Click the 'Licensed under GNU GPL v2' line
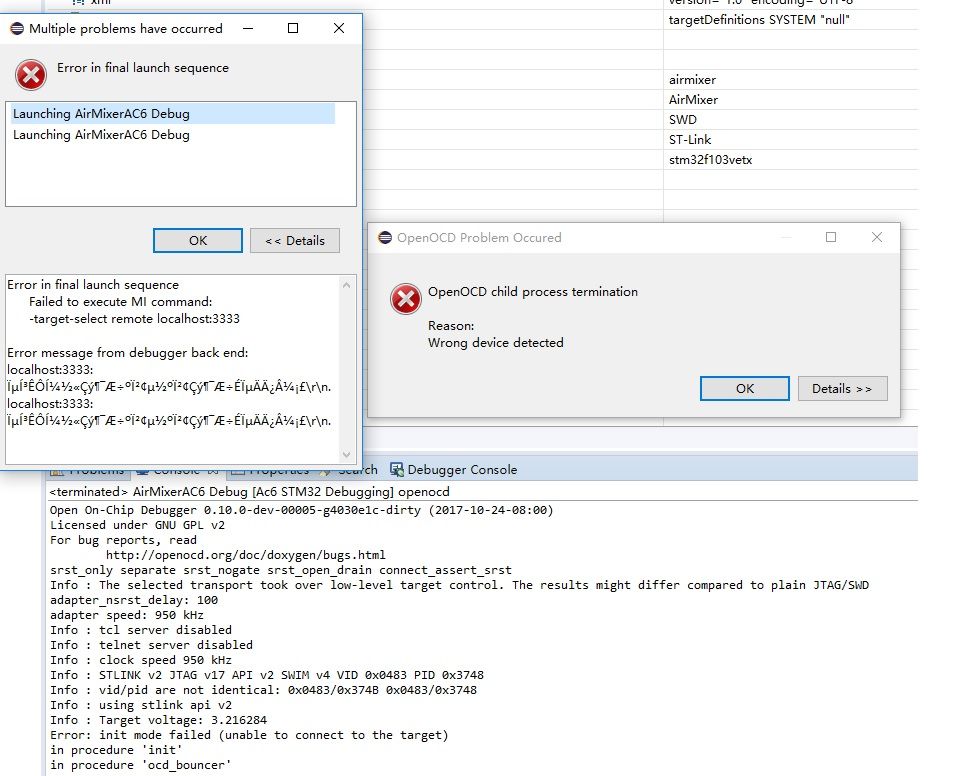Viewport: 962px width, 776px height. [137, 525]
